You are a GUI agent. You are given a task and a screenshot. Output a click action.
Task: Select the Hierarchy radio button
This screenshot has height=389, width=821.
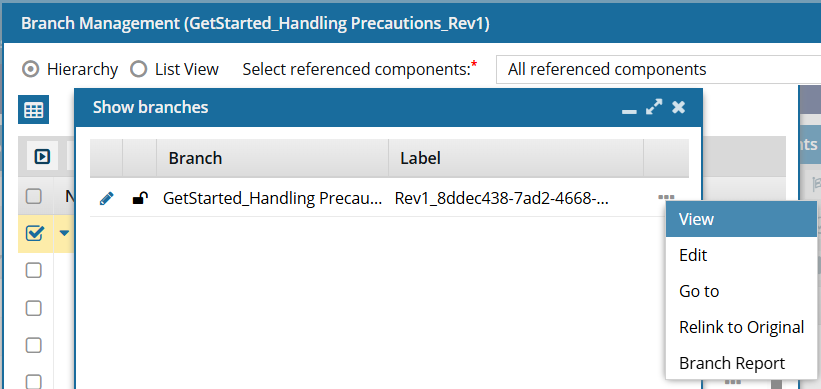click(x=31, y=69)
